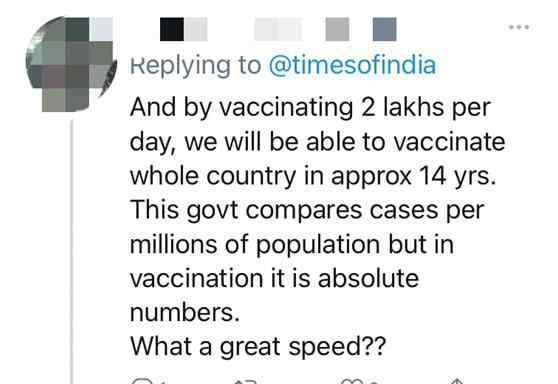The width and height of the screenshot is (558, 384).
Task: Click text "millions of population but in"
Action: click(x=292, y=245)
